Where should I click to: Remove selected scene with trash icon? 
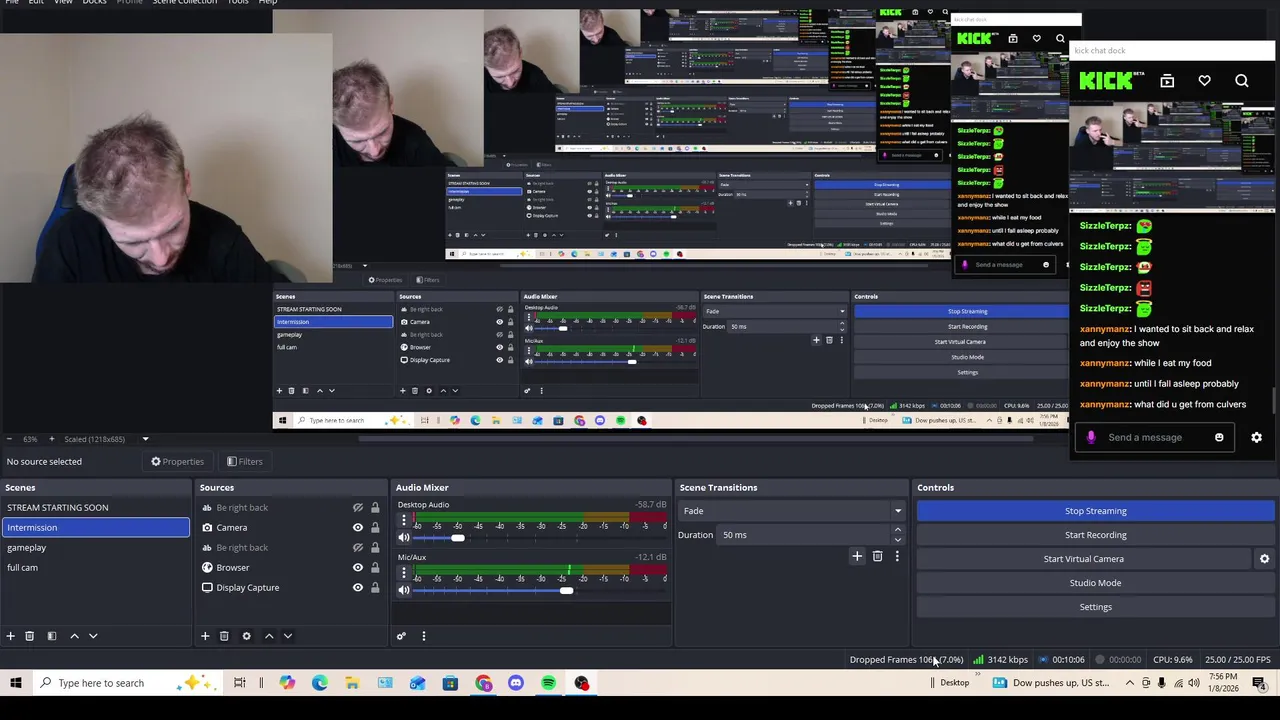pyautogui.click(x=29, y=636)
